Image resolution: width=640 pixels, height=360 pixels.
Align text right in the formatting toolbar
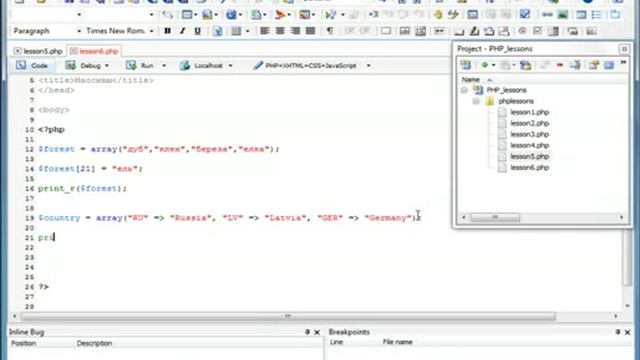tap(295, 31)
